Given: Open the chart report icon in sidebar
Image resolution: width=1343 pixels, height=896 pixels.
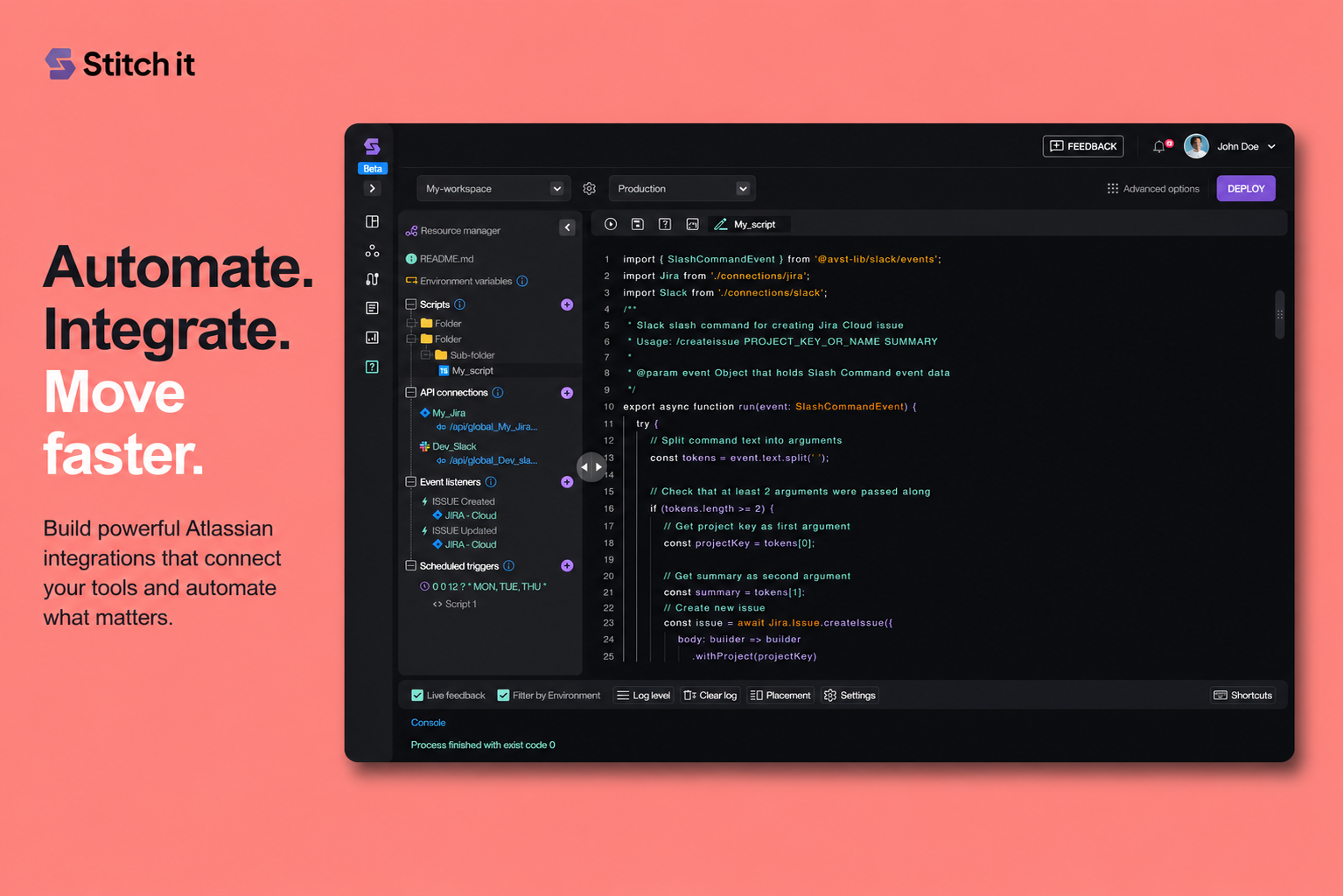Looking at the screenshot, I should [x=372, y=337].
